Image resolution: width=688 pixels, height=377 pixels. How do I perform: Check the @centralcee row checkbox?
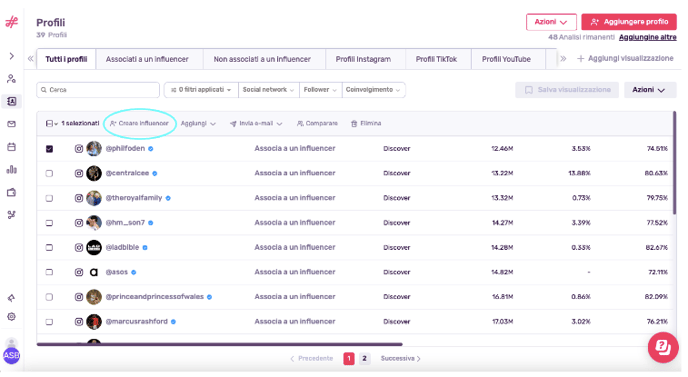(x=50, y=173)
